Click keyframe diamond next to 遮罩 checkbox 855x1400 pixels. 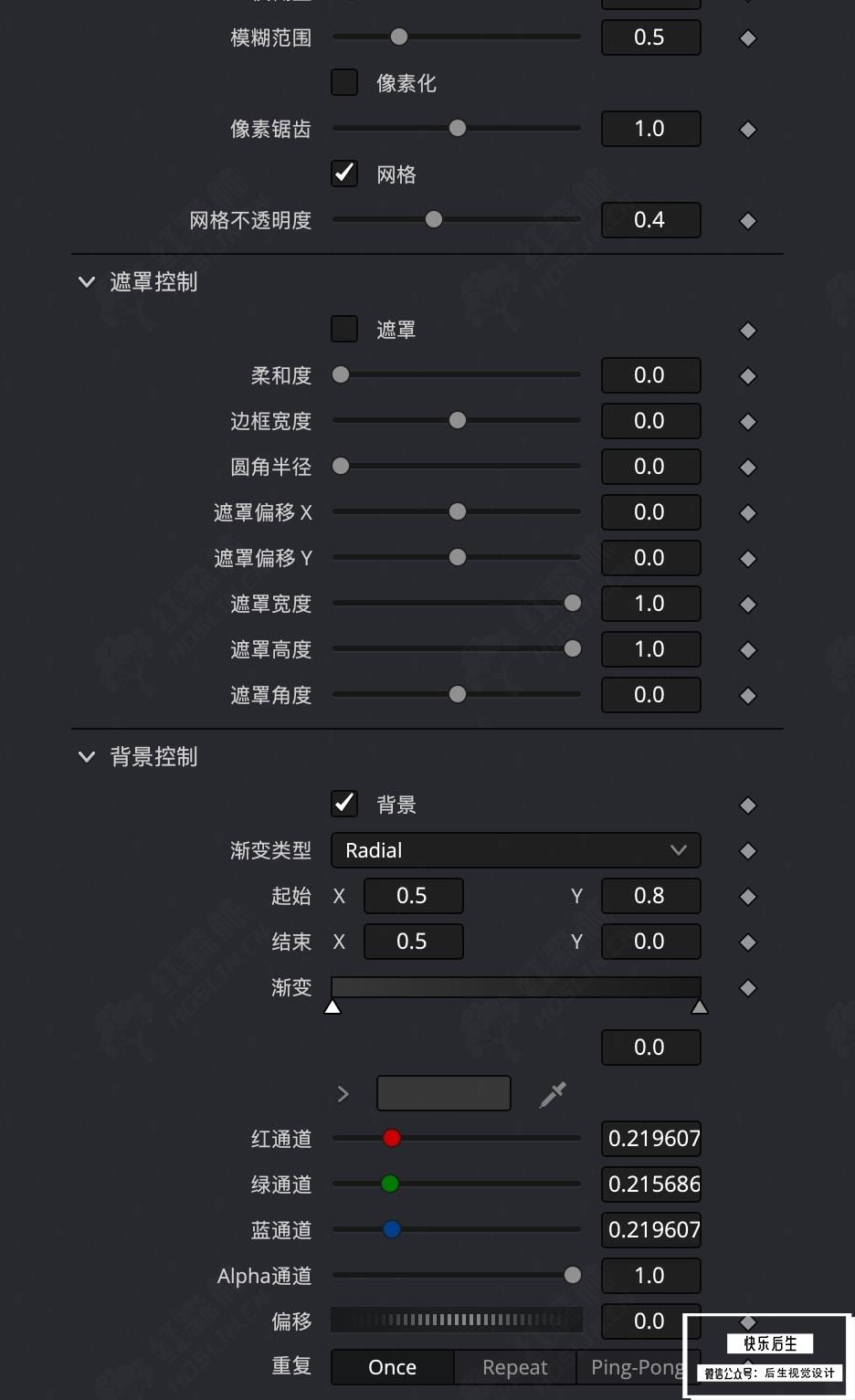tap(748, 331)
